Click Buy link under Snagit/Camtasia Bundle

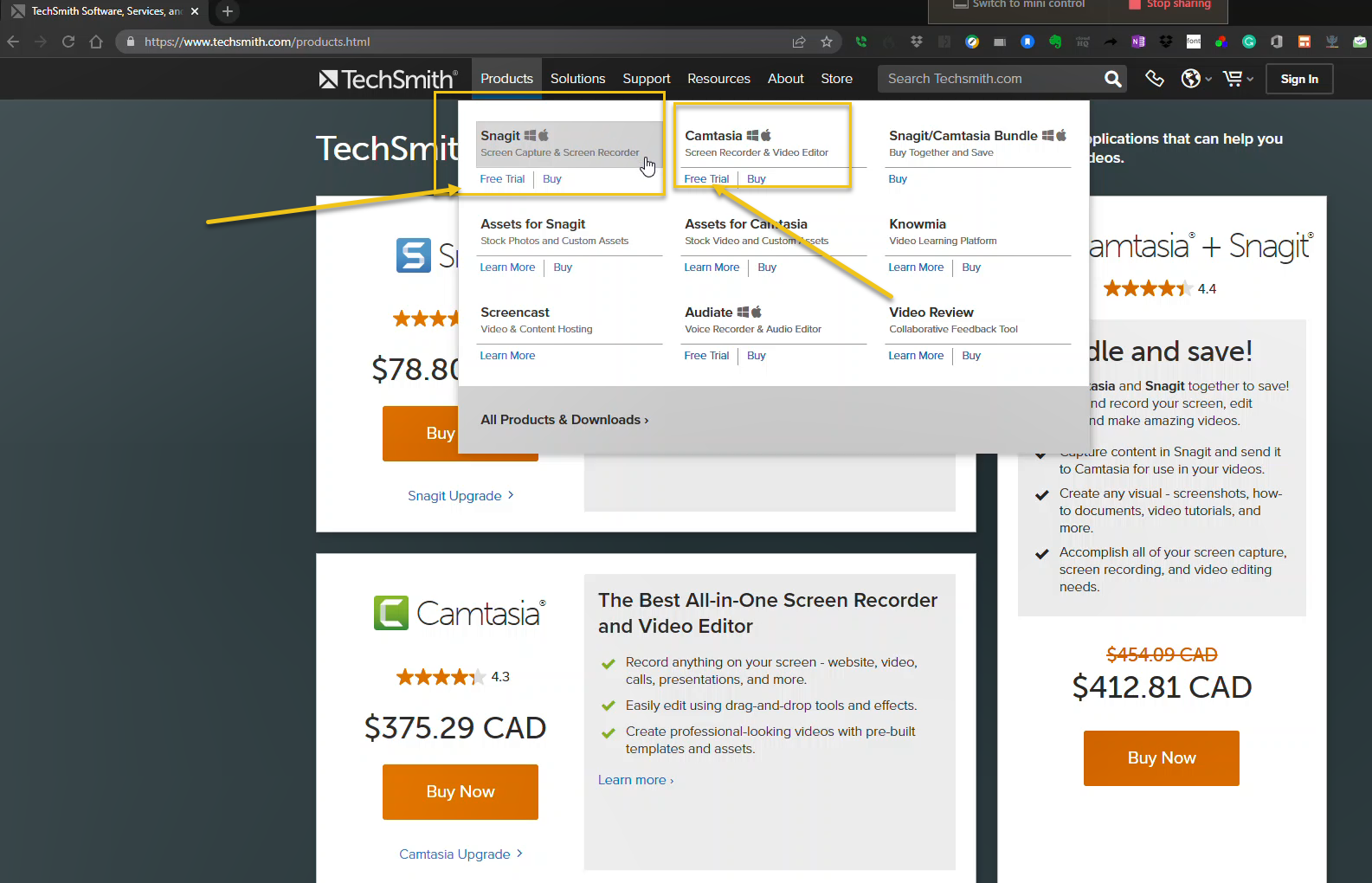click(x=898, y=179)
